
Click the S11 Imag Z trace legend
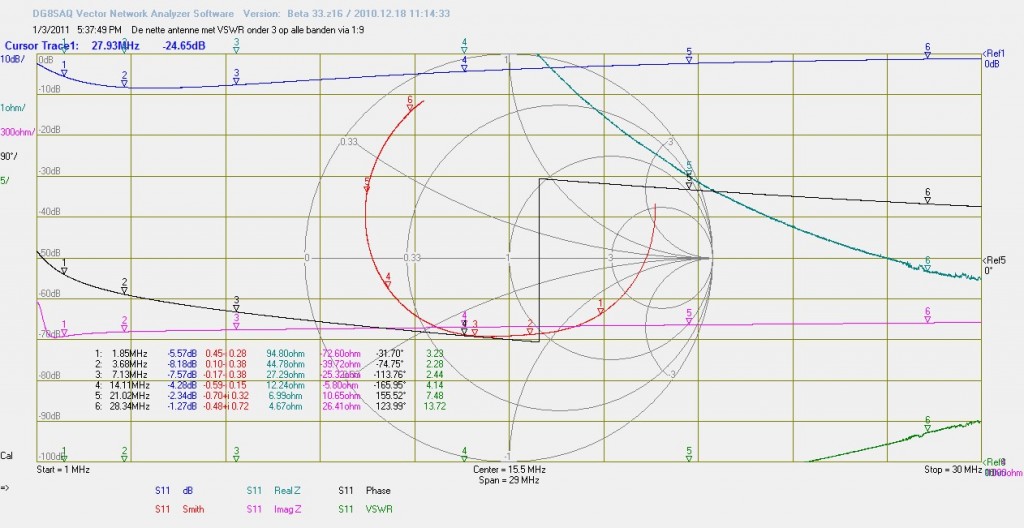coord(274,509)
